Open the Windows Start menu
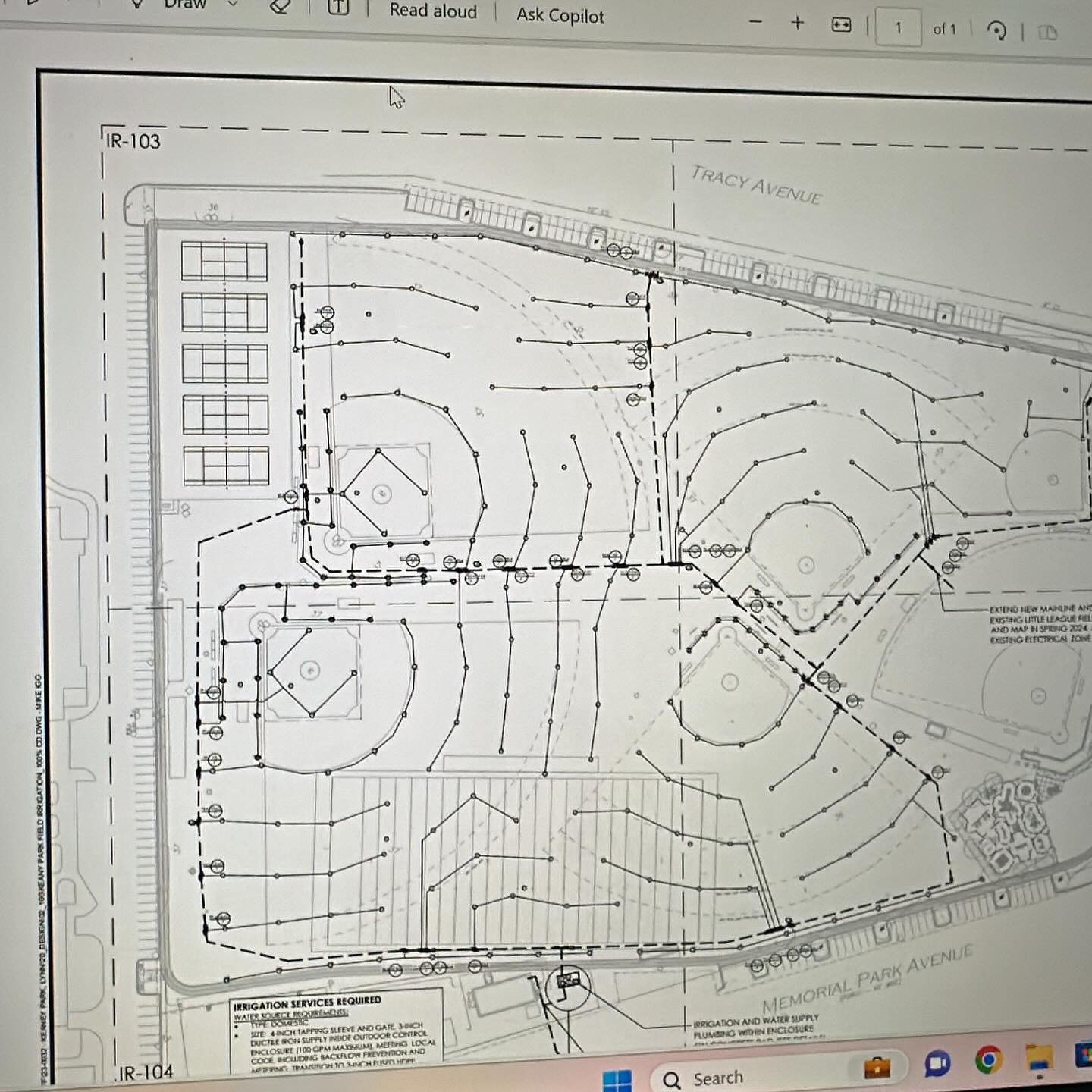This screenshot has width=1092, height=1092. [617, 1080]
